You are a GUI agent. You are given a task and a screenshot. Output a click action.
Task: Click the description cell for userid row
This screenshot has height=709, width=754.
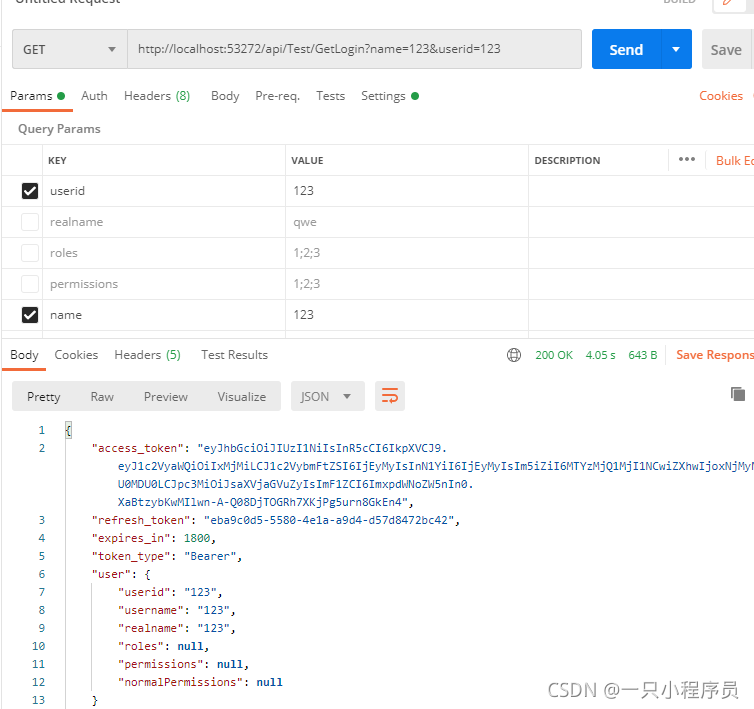[x=641, y=191]
